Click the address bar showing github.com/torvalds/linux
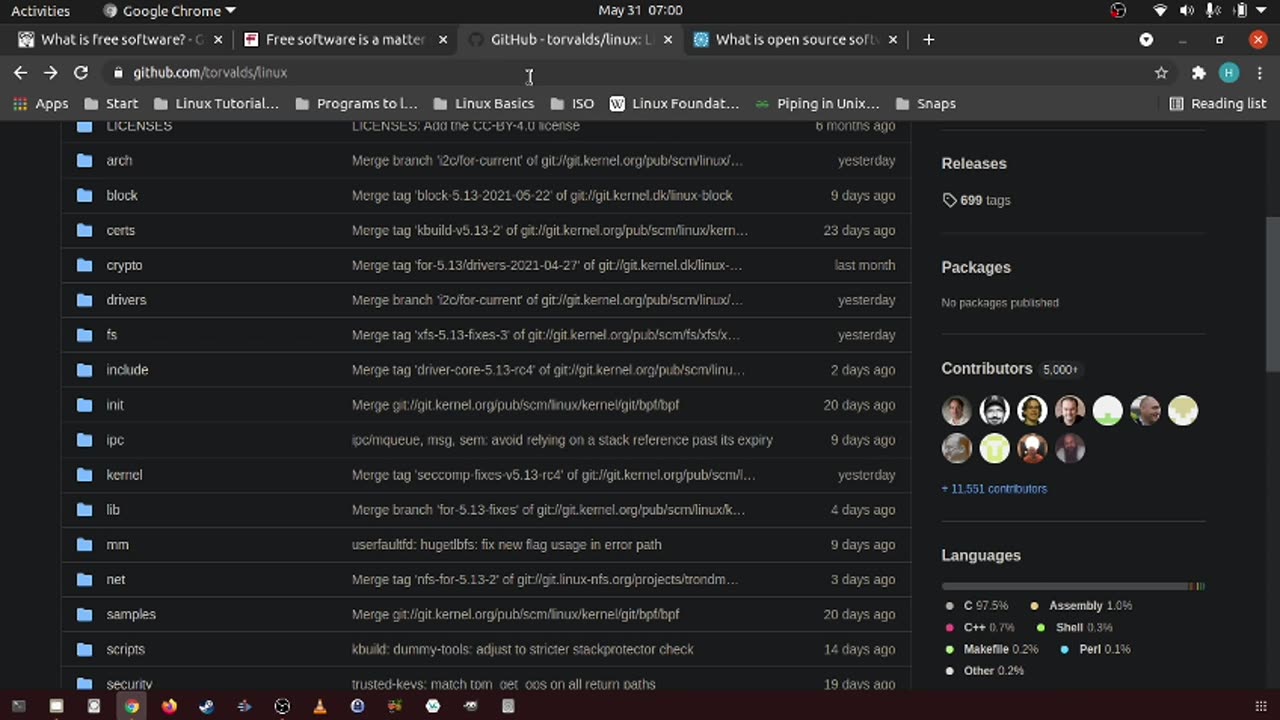 [x=630, y=72]
